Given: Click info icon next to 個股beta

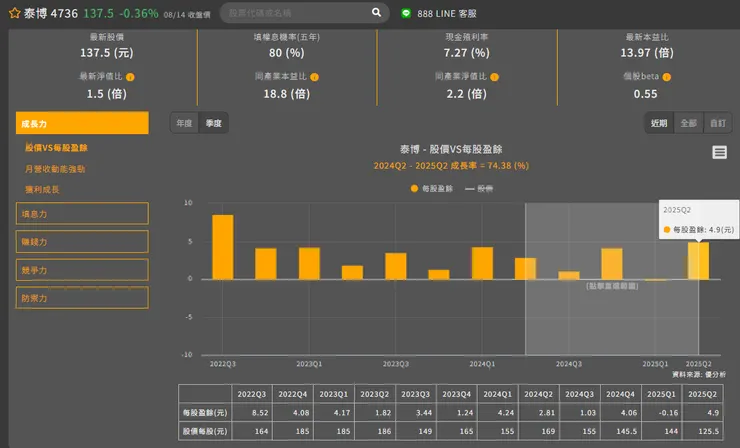Looking at the screenshot, I should (666, 77).
